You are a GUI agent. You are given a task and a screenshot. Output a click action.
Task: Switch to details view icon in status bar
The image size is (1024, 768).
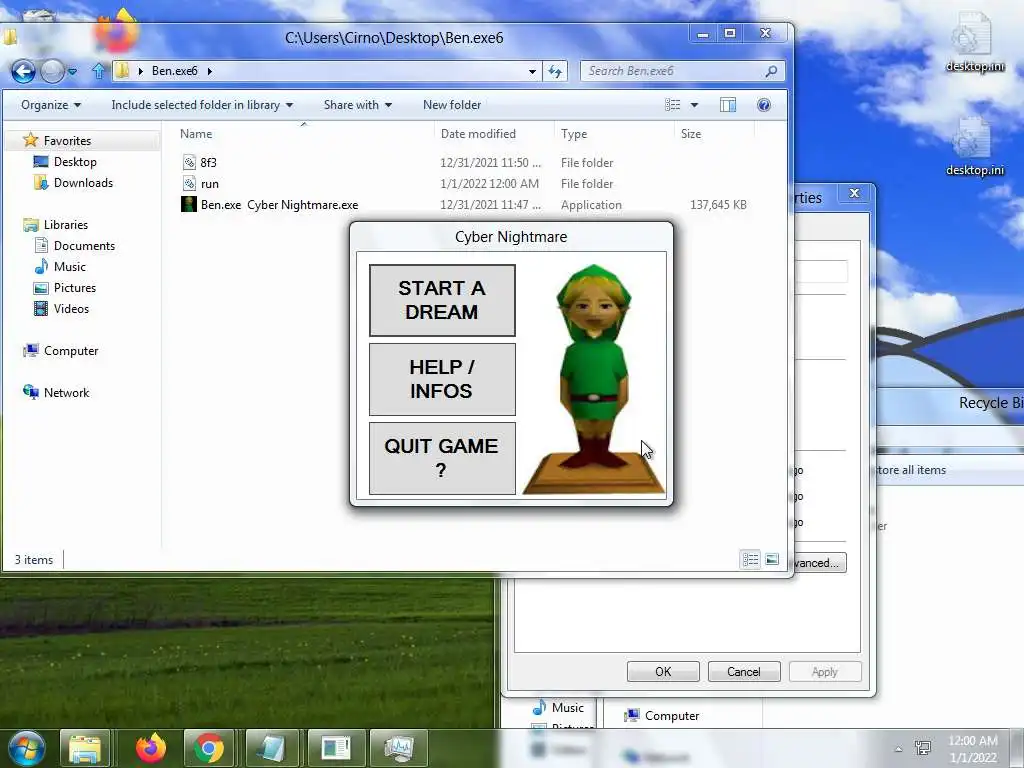pos(750,560)
